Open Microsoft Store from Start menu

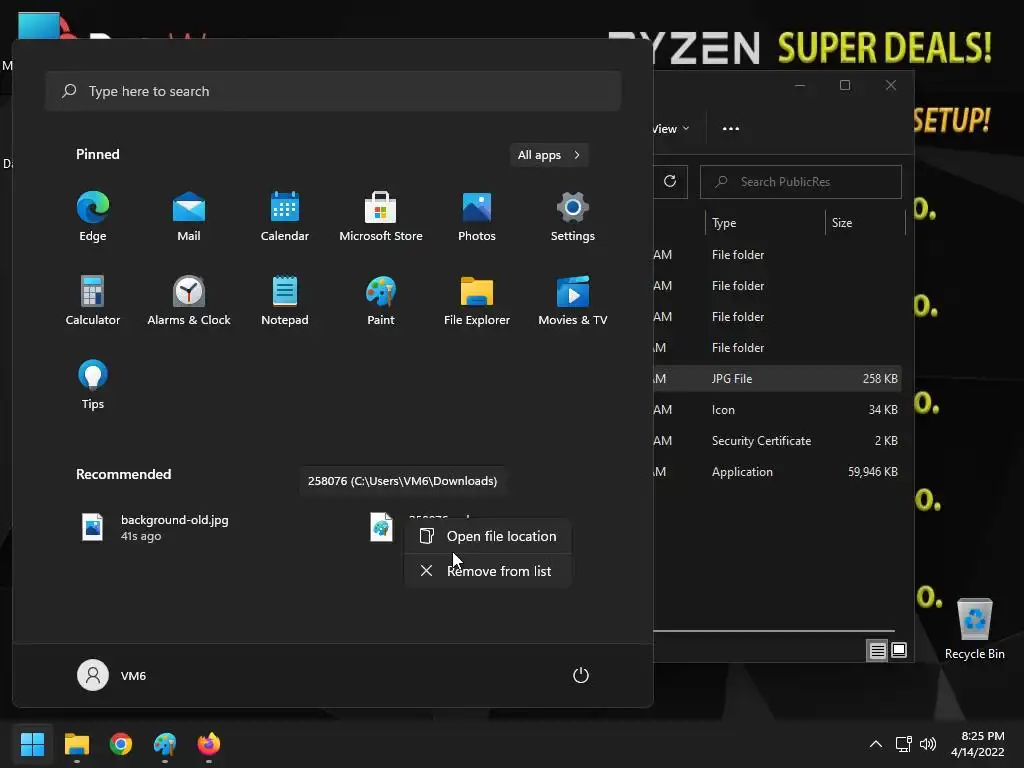pos(381,217)
